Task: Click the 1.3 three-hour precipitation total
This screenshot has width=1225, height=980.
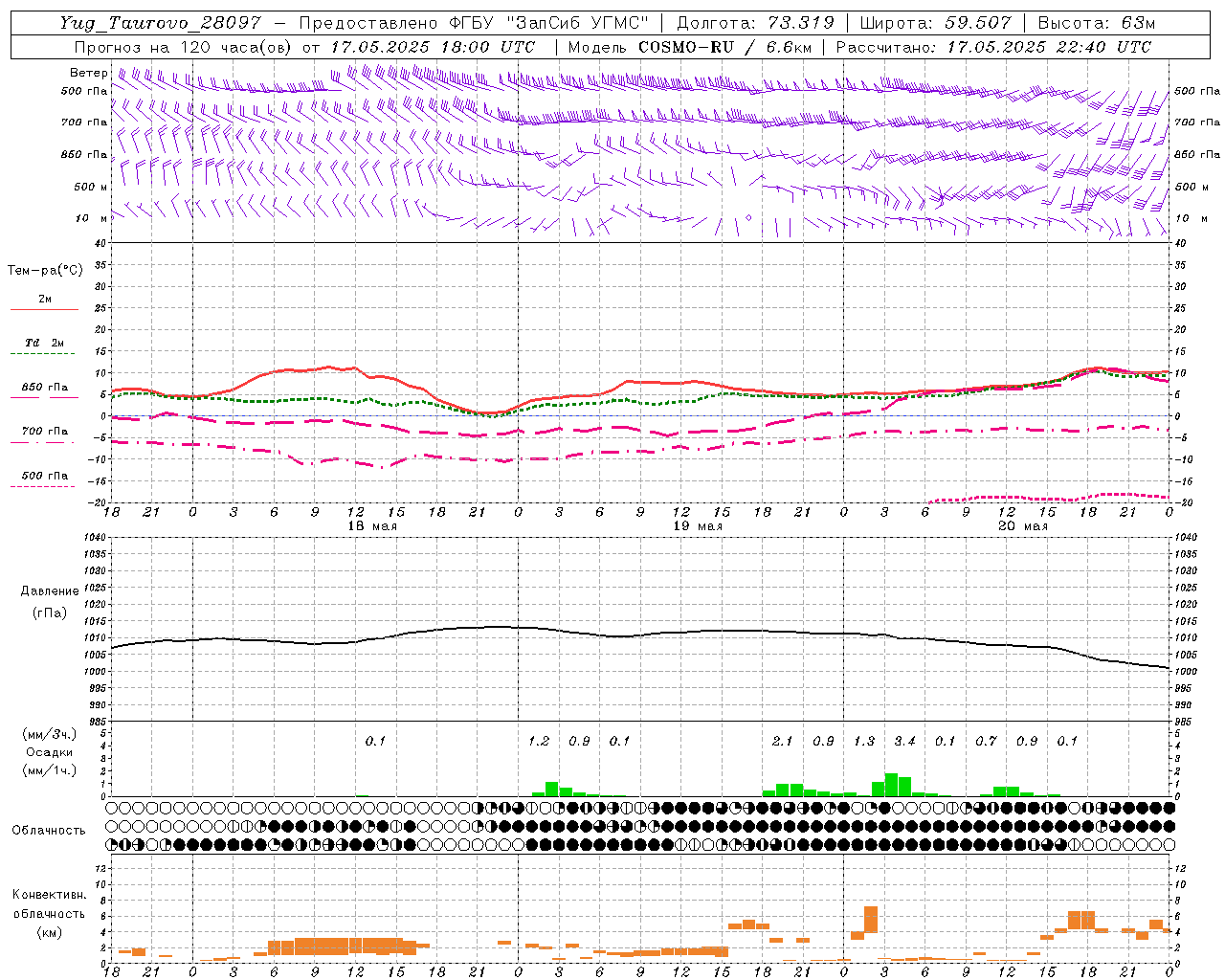Action: coord(863,741)
